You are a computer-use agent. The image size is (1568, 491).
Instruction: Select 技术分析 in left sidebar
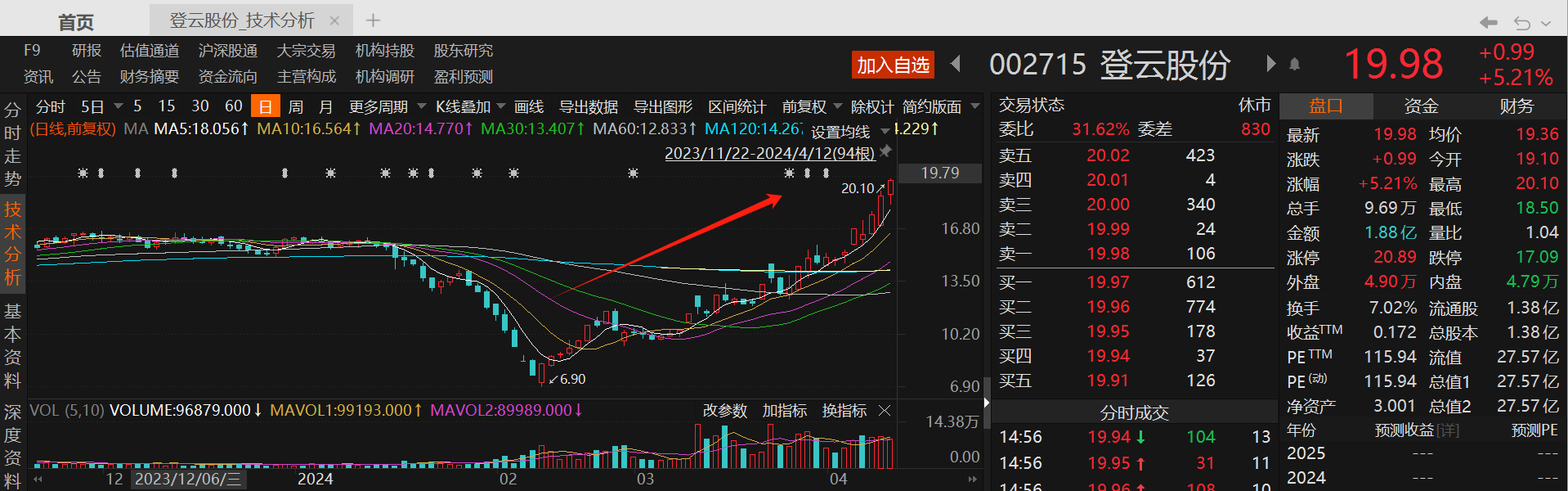[x=12, y=243]
